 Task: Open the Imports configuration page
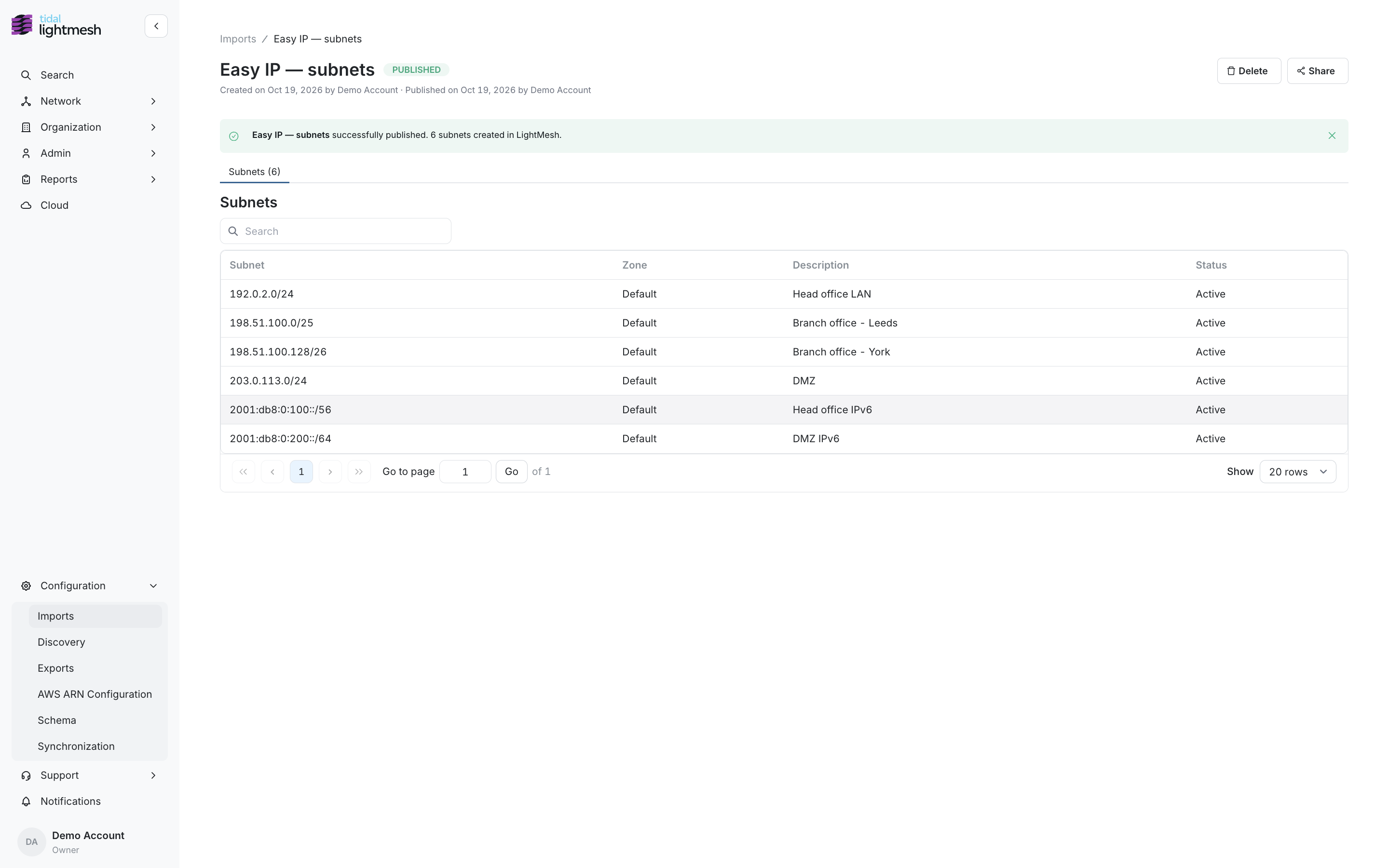point(95,616)
